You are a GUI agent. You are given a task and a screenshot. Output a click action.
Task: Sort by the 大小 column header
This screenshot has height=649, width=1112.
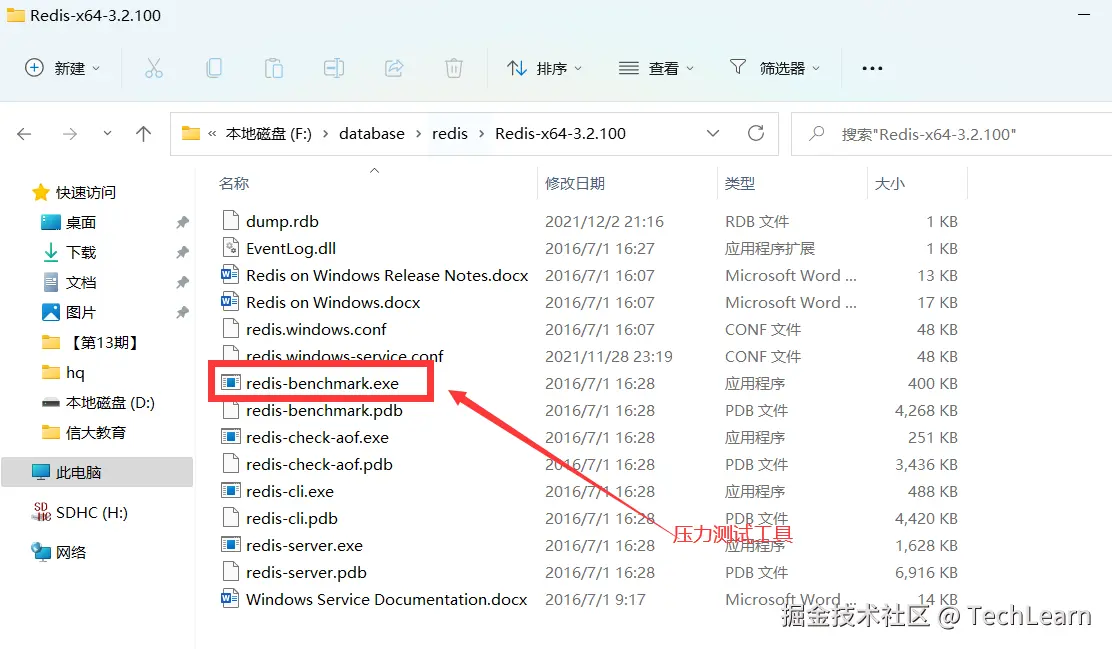(889, 184)
